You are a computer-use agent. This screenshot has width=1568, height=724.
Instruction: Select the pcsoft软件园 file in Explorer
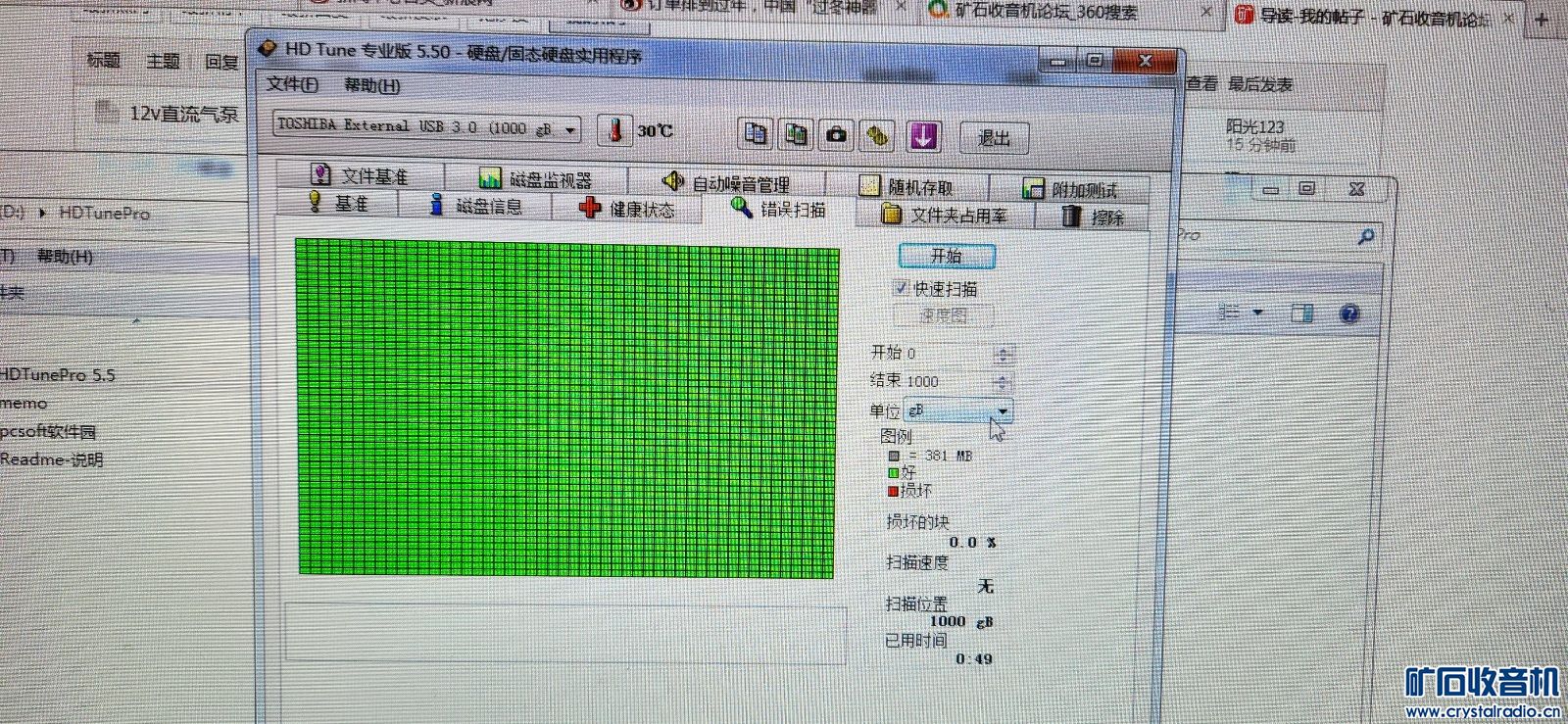[48, 431]
